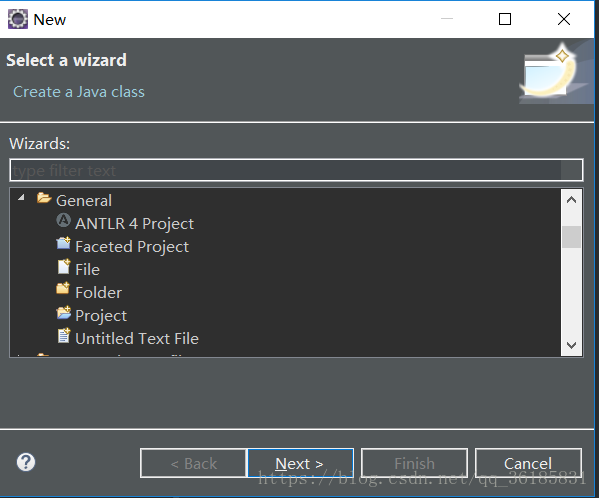Select the Project wizard label
Image resolution: width=599 pixels, height=498 pixels.
click(101, 316)
